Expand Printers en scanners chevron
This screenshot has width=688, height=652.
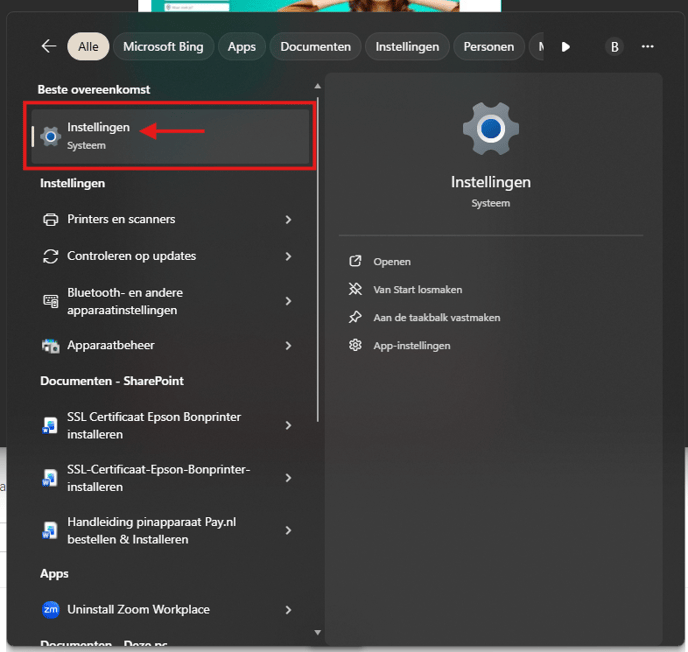[x=288, y=220]
